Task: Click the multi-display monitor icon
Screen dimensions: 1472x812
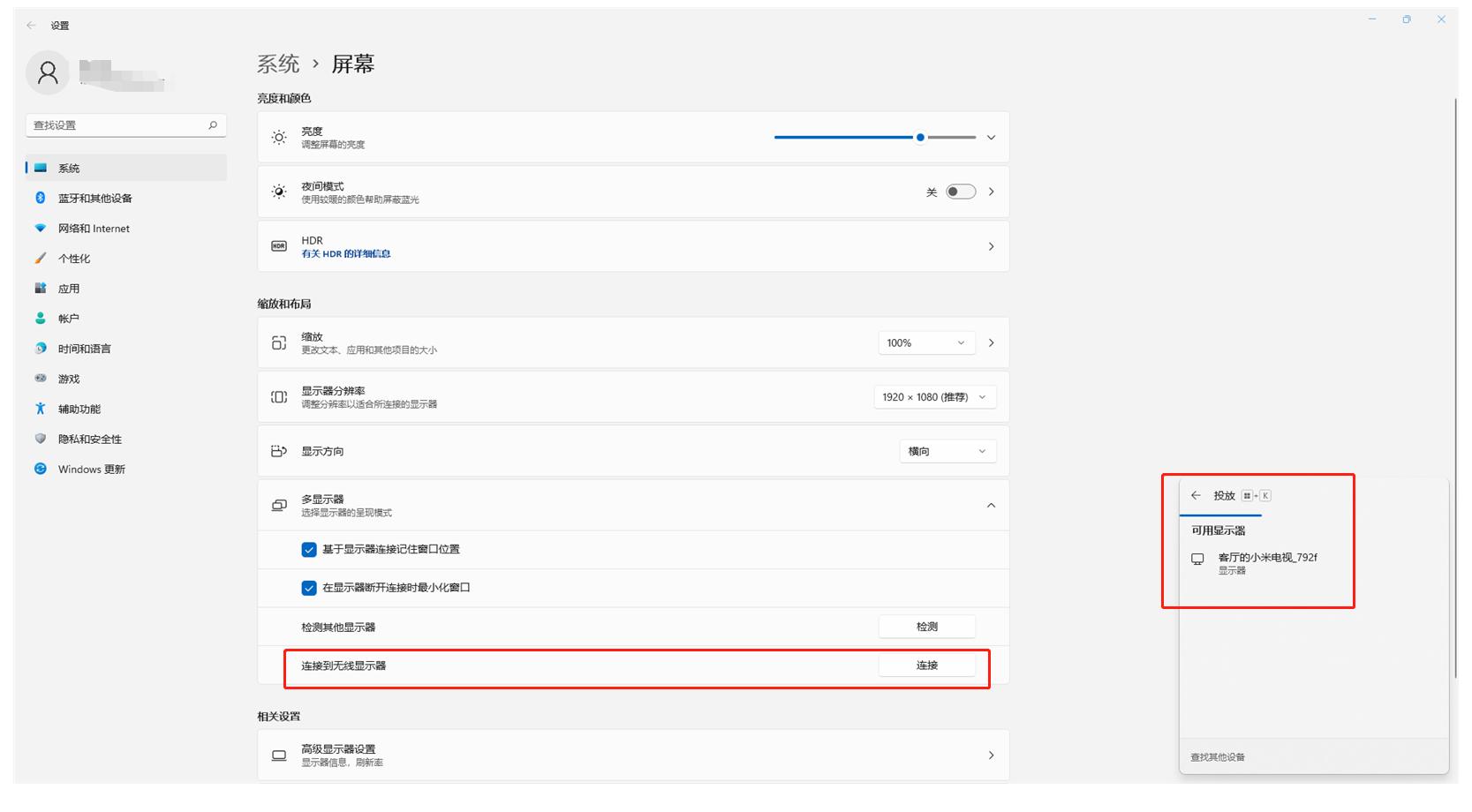Action: coord(278,505)
